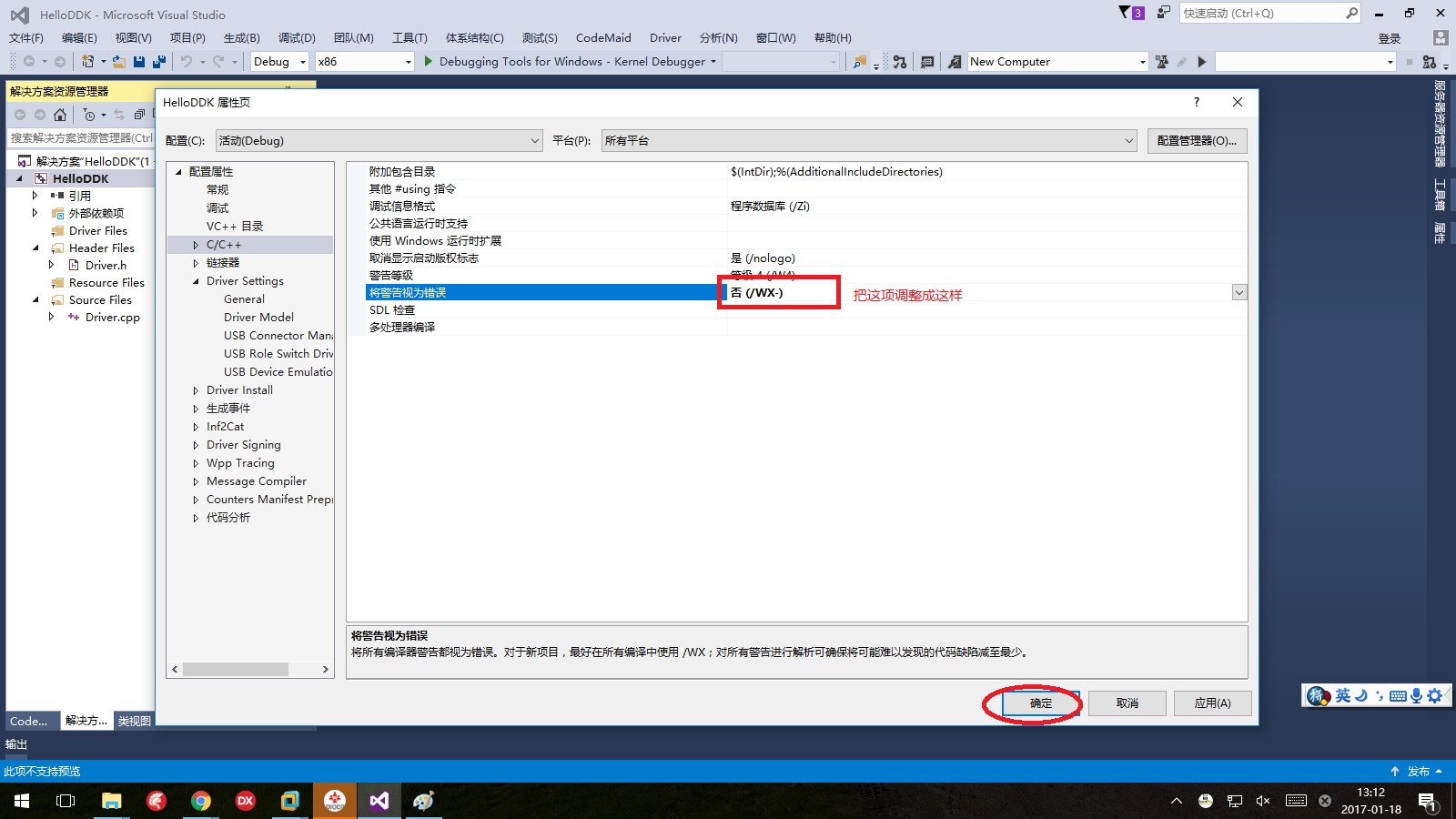The width and height of the screenshot is (1456, 819).
Task: Click the New Project toolbar icon
Action: tap(88, 62)
